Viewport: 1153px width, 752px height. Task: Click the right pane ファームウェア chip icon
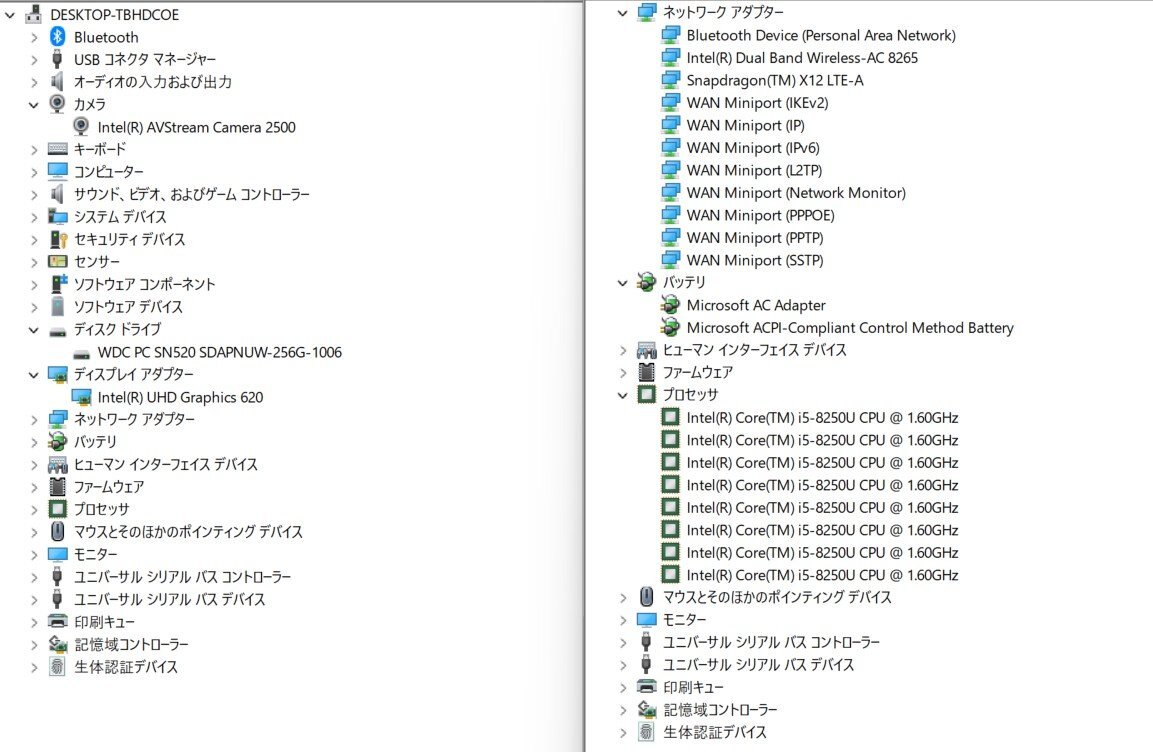(x=646, y=372)
